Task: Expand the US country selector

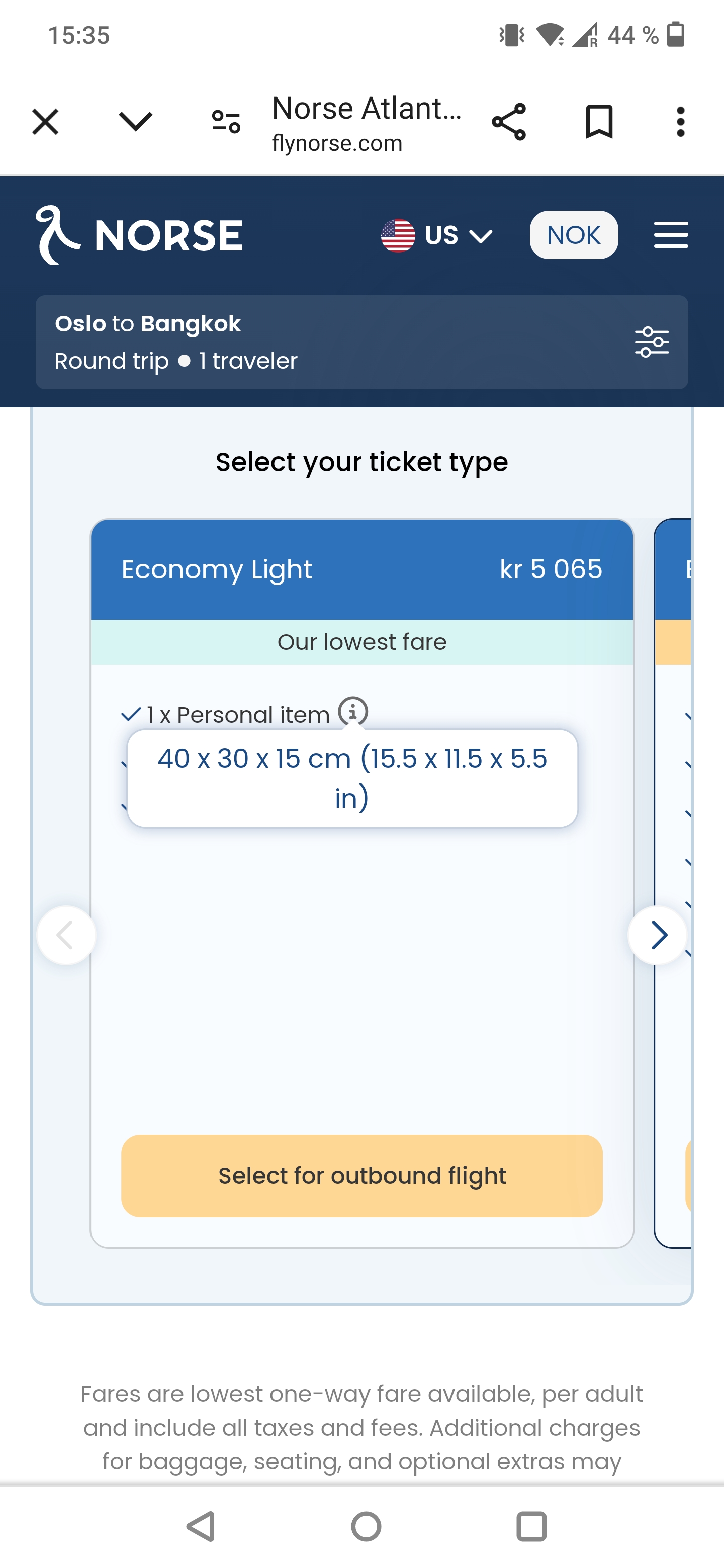Action: click(436, 235)
